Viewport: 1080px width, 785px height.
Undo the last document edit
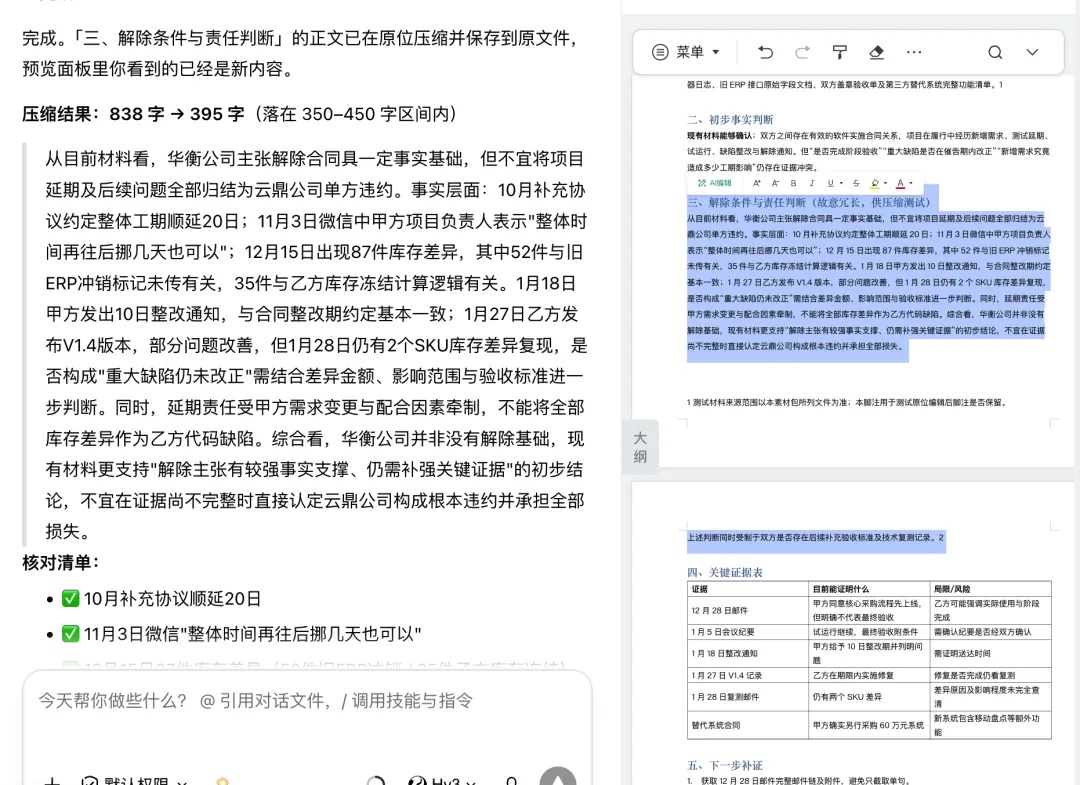(x=765, y=52)
